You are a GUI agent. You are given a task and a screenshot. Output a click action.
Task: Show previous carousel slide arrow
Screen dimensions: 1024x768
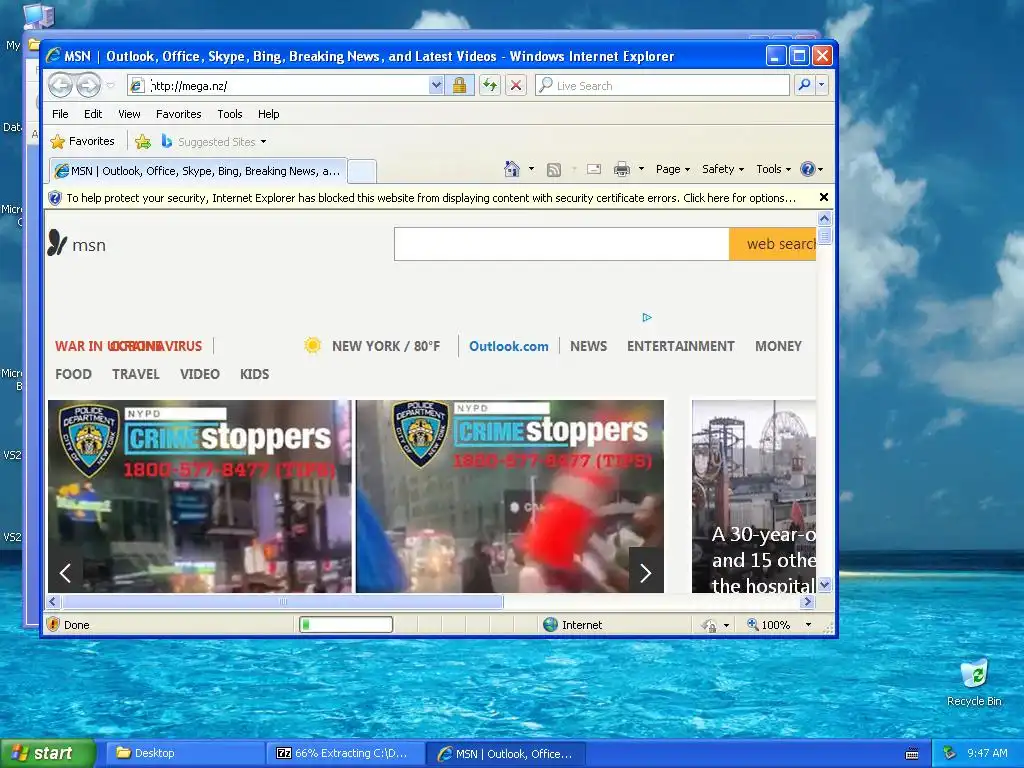click(x=65, y=573)
